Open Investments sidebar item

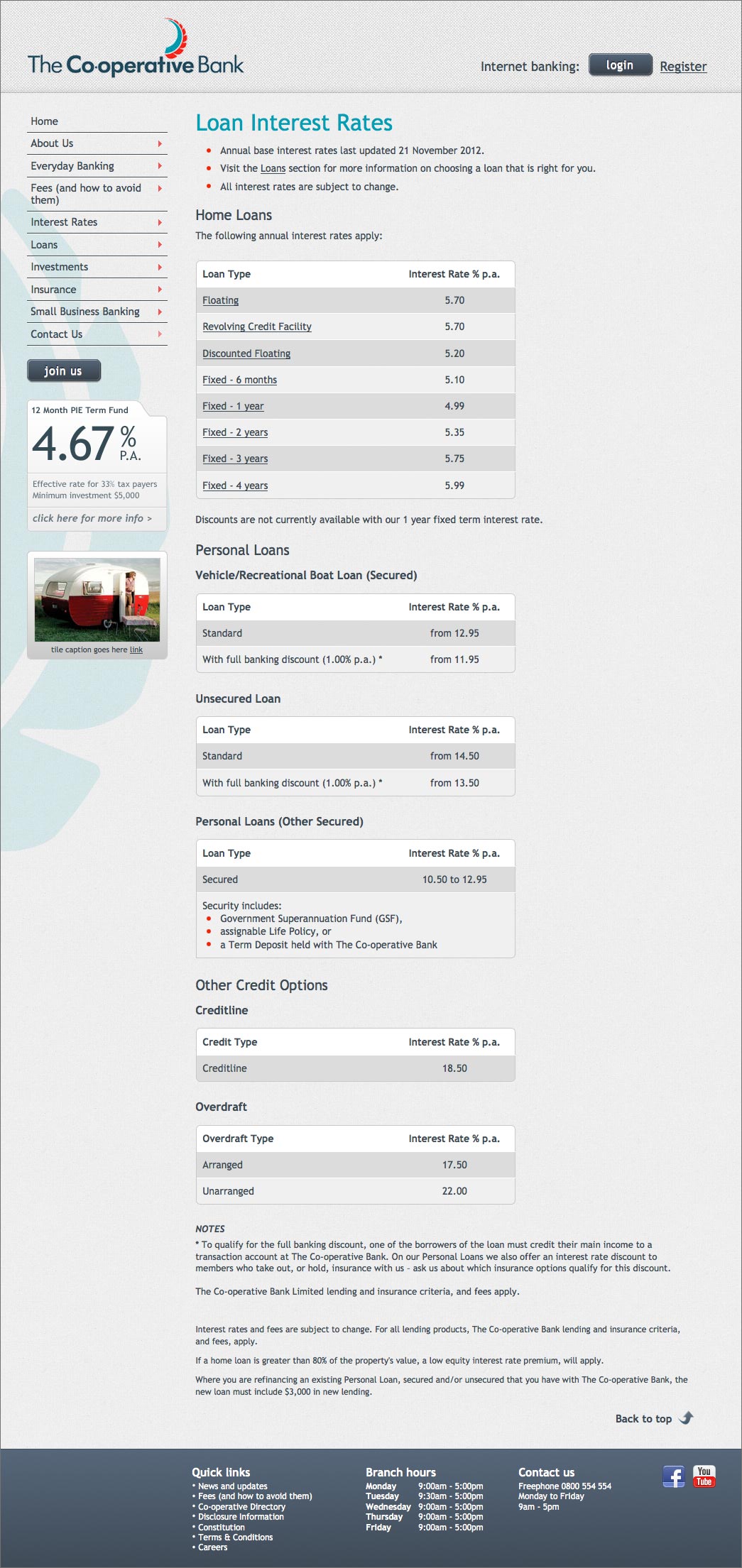60,267
